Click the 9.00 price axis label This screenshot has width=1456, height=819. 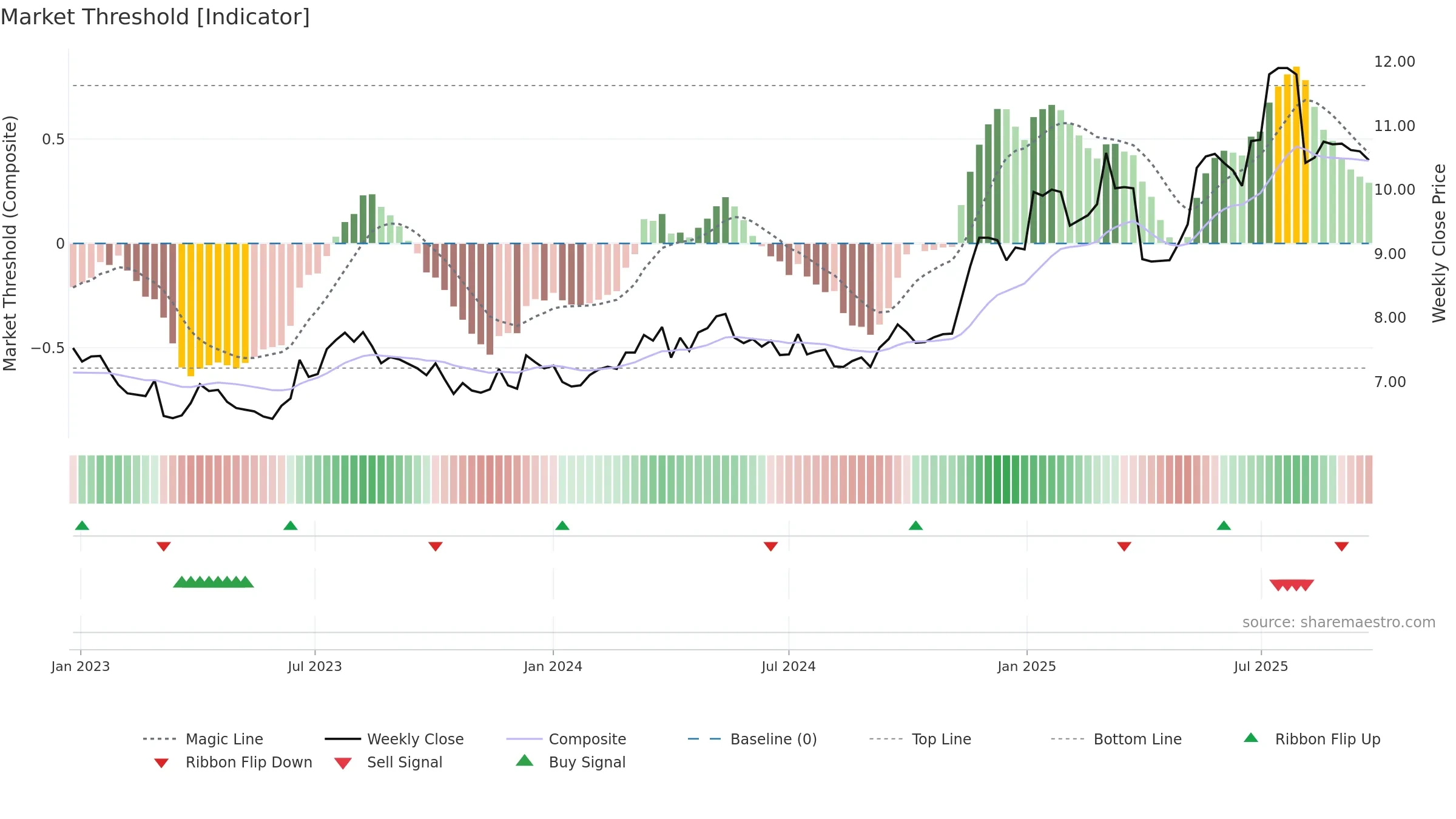(x=1390, y=254)
